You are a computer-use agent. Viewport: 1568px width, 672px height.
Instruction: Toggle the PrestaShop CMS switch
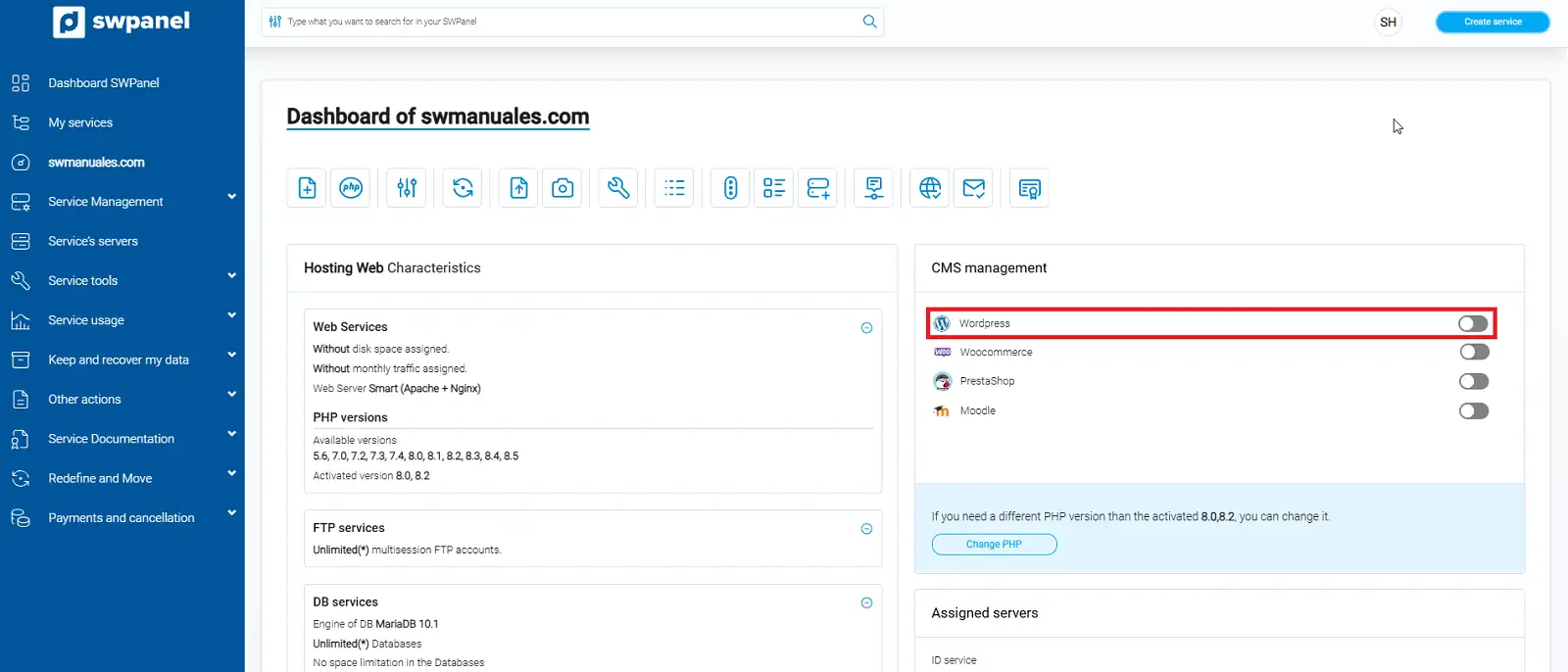pyautogui.click(x=1473, y=381)
